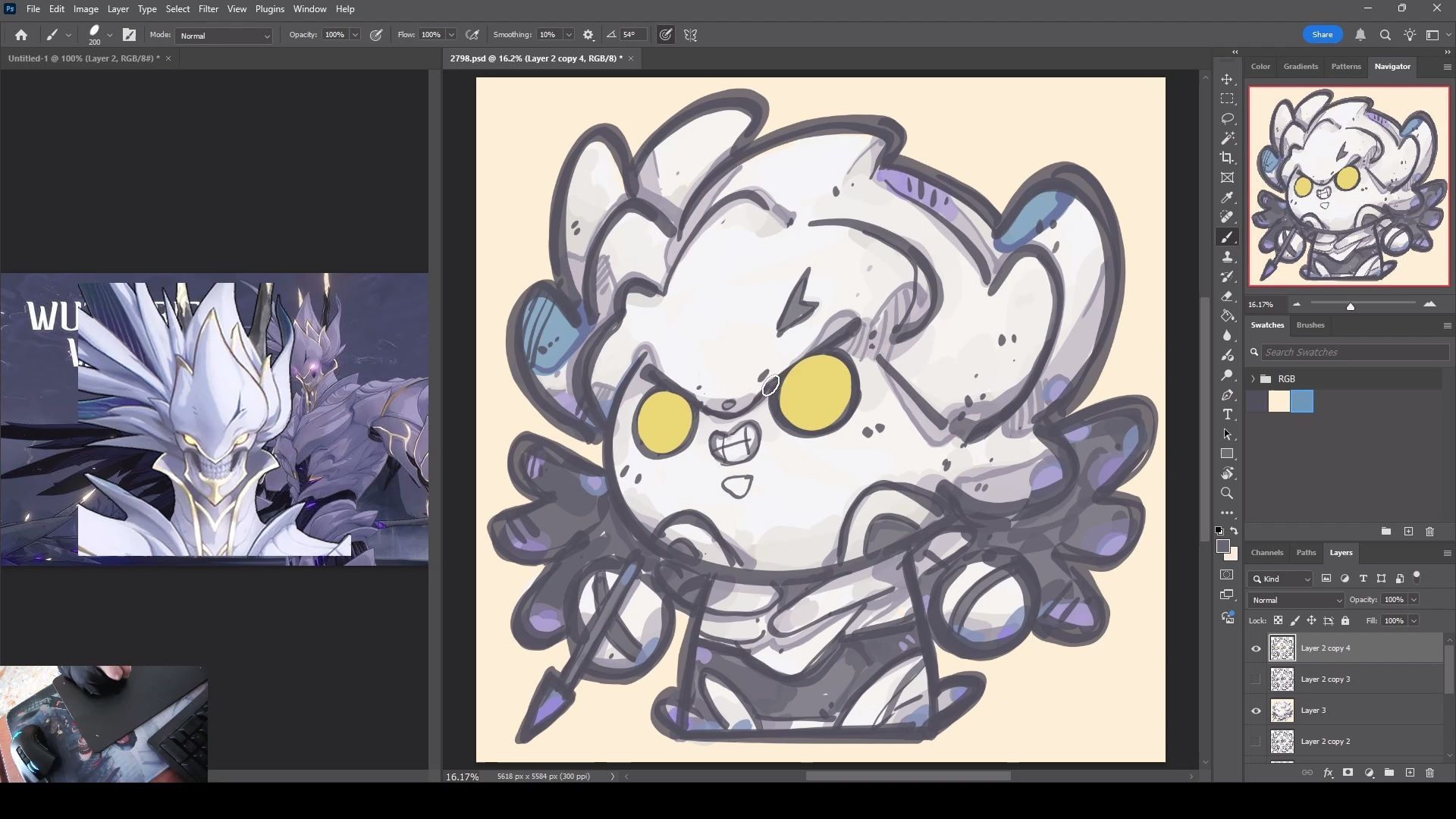The image size is (1456, 819).
Task: Hide Layer 2 copy 4
Action: click(x=1256, y=648)
